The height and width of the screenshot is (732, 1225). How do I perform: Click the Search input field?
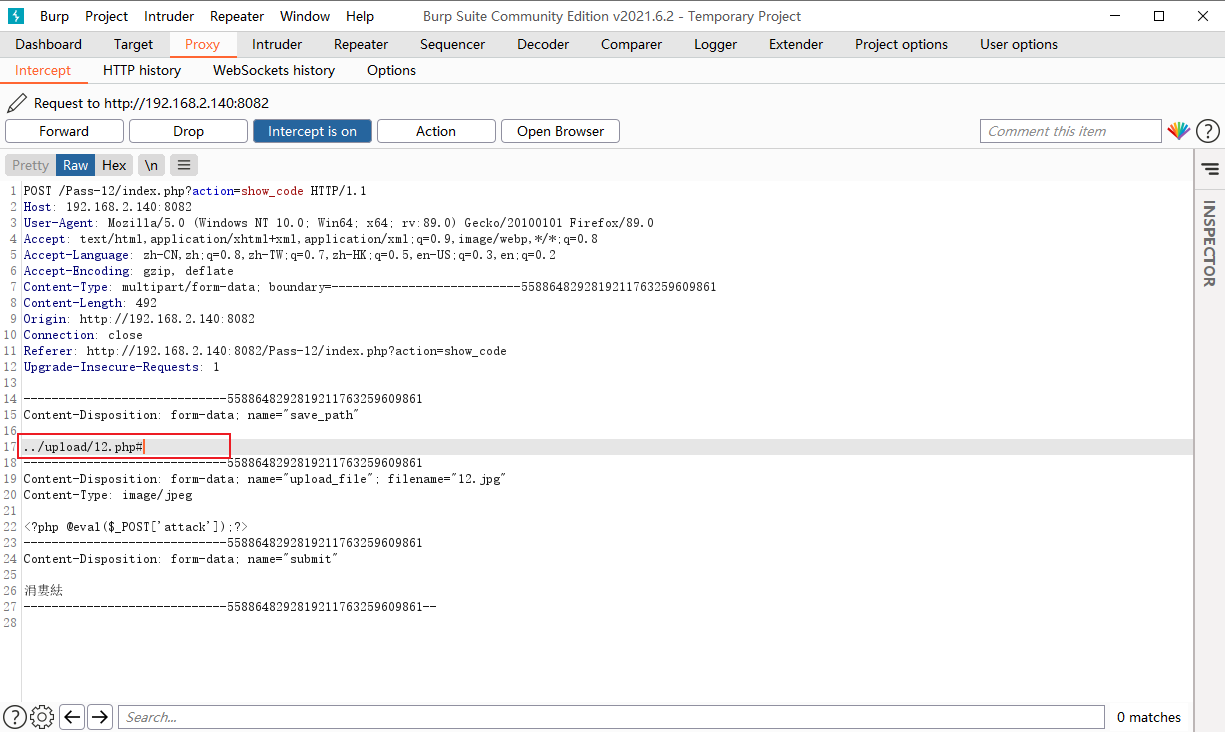click(611, 717)
